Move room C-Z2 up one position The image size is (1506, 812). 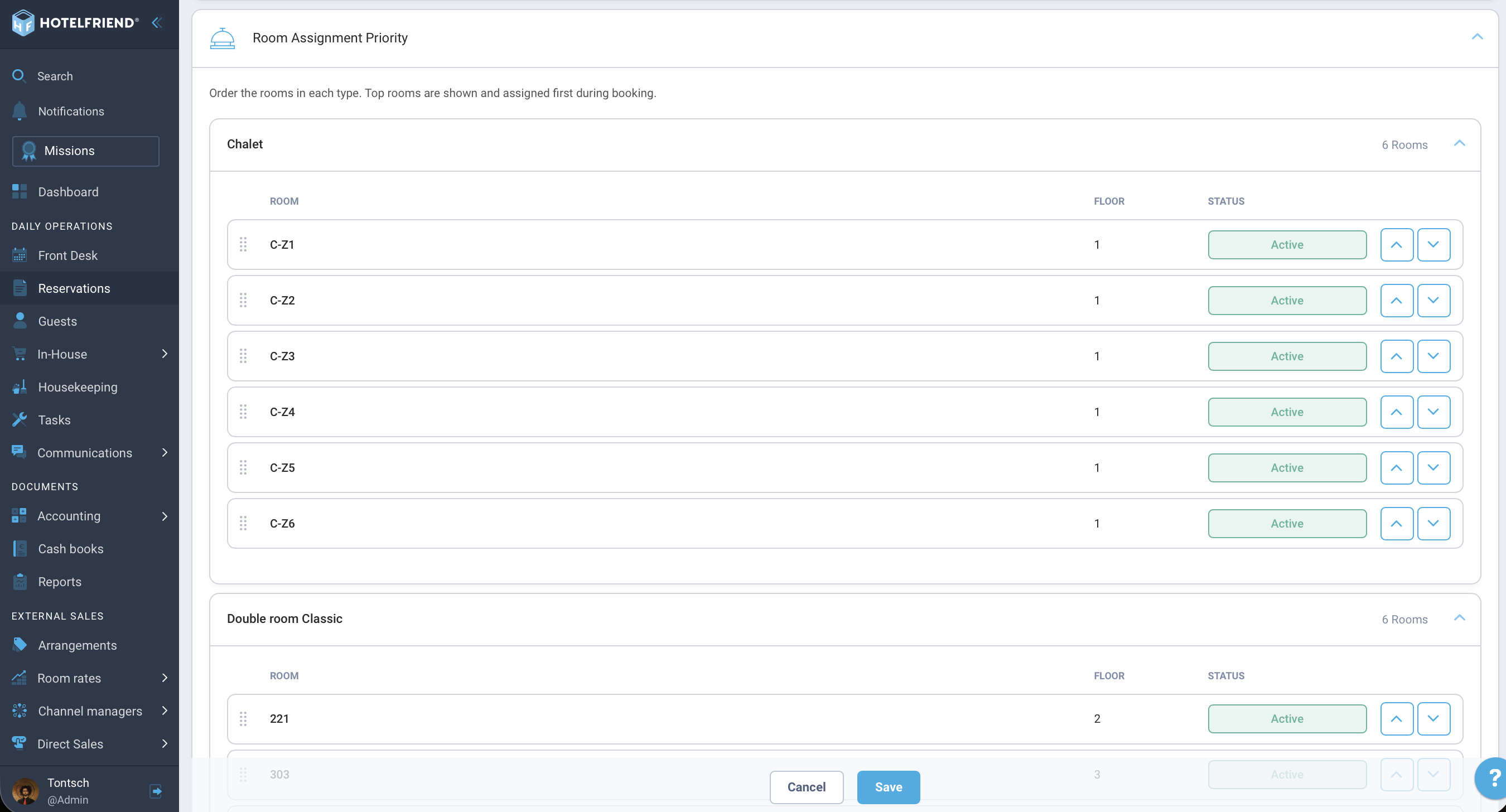(x=1397, y=301)
